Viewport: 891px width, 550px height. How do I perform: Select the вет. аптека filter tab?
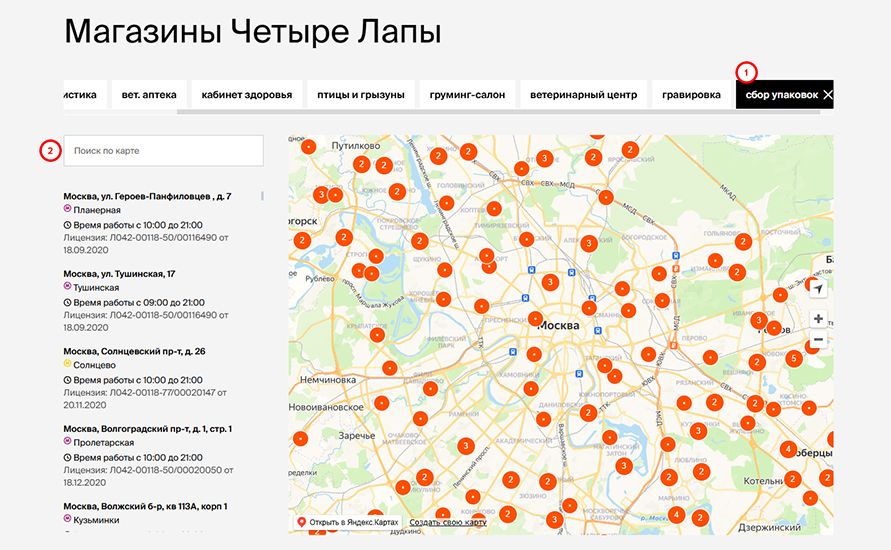[149, 95]
